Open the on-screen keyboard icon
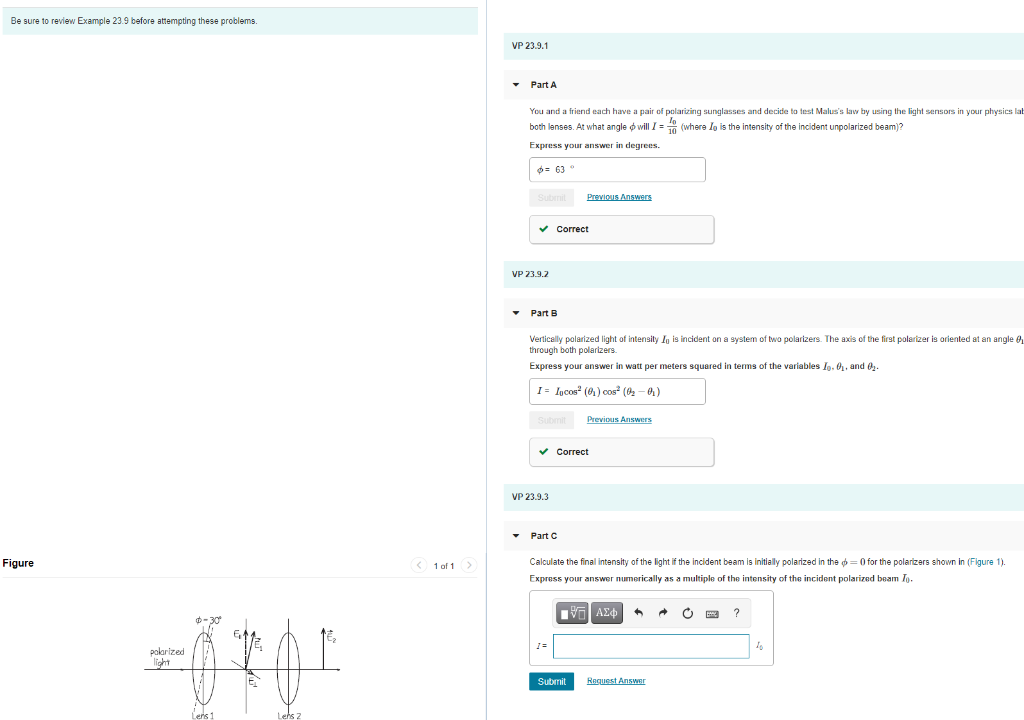Screen dimensions: 1024x720 click(x=712, y=613)
